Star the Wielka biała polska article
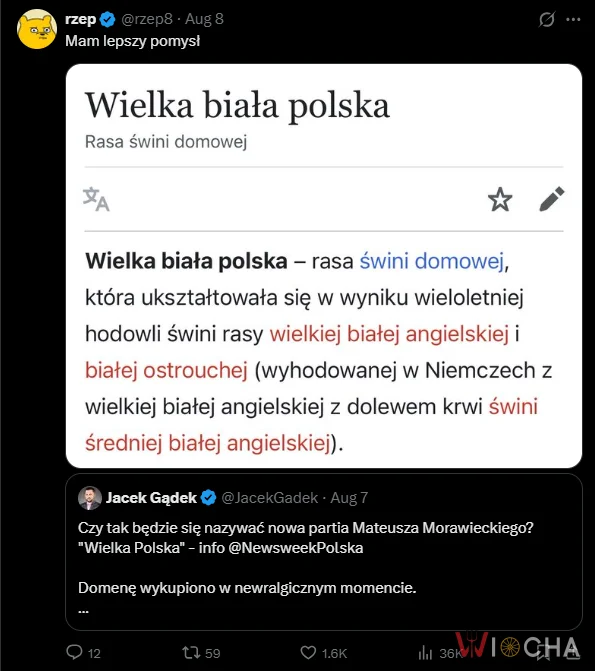The height and width of the screenshot is (671, 595). [500, 199]
